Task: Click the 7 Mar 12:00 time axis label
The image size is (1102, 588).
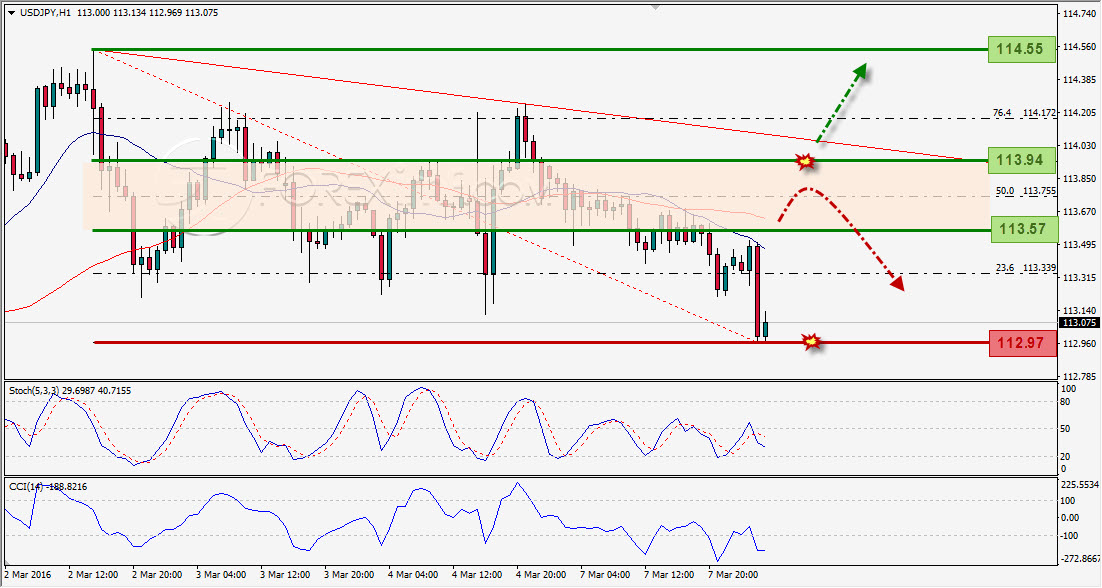Action: pyautogui.click(x=669, y=575)
